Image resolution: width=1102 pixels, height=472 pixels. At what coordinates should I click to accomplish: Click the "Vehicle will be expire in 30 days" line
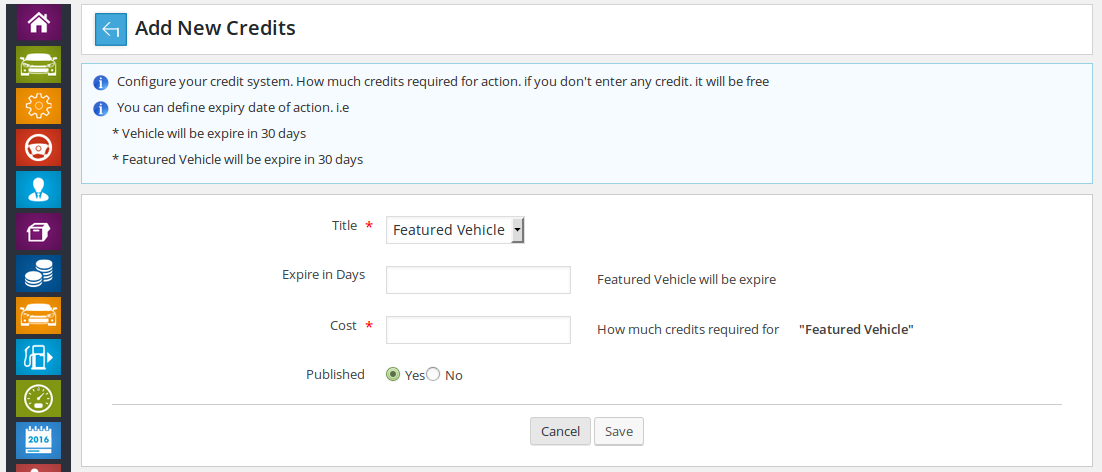209,133
